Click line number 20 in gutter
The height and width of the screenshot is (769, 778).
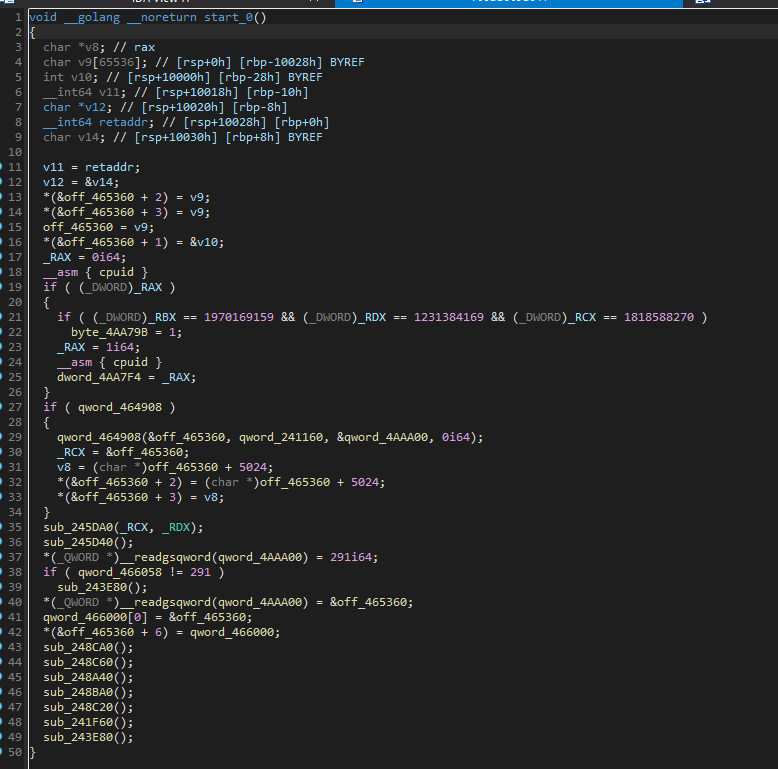tap(15, 302)
